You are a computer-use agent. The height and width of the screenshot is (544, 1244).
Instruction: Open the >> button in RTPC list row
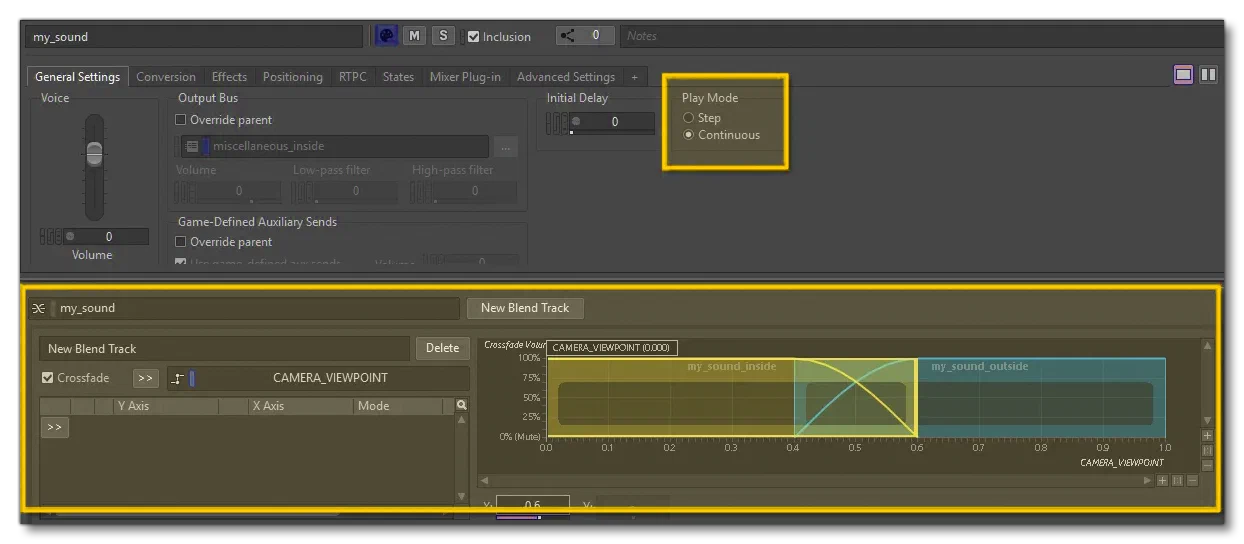click(55, 427)
